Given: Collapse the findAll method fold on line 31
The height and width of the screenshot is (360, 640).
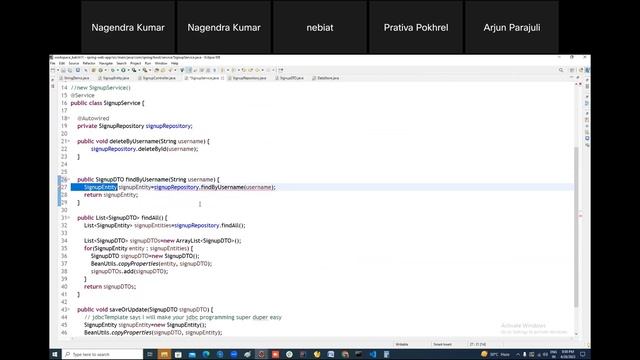Looking at the screenshot, I should coord(69,218).
